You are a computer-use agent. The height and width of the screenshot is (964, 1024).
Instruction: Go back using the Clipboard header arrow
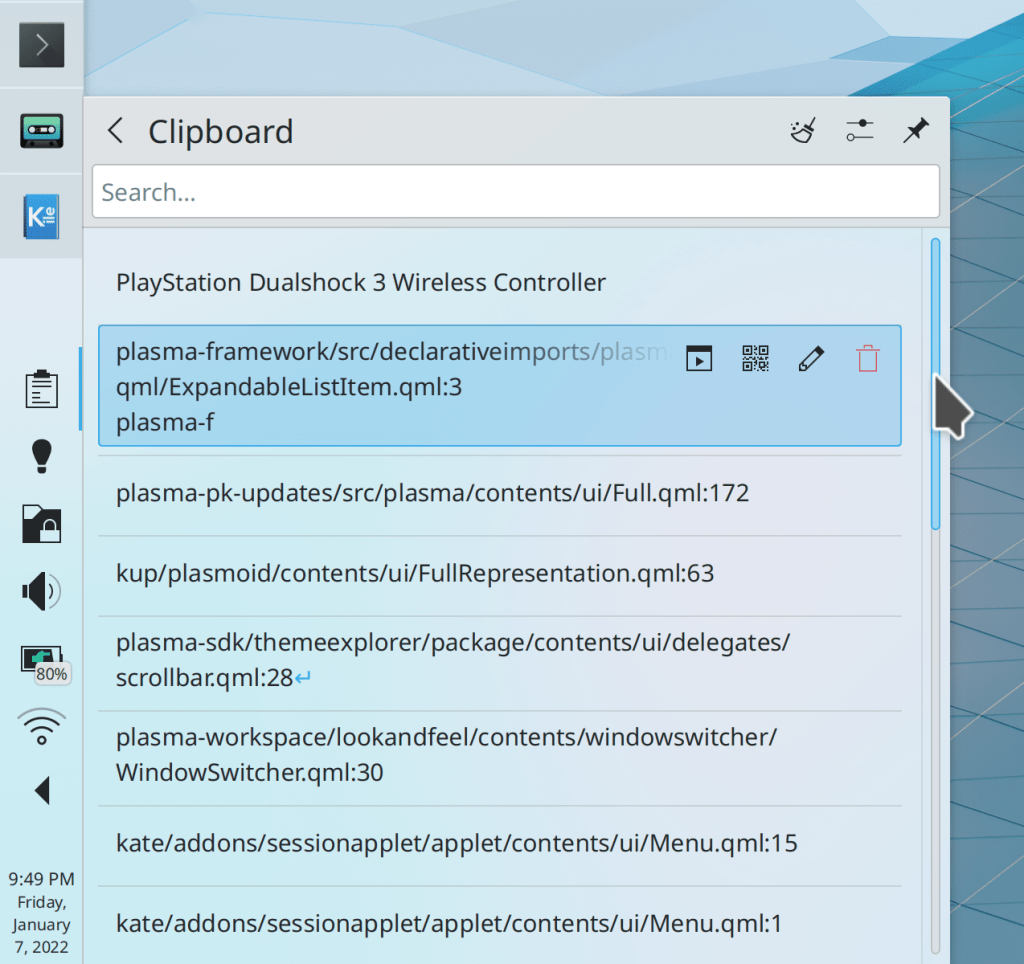point(116,131)
